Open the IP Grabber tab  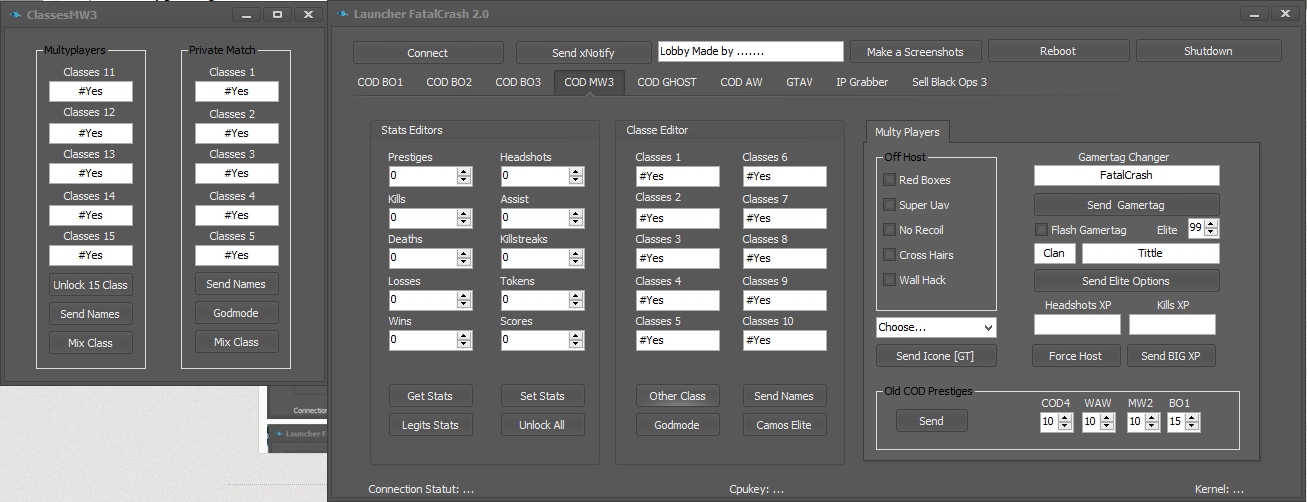[x=862, y=82]
